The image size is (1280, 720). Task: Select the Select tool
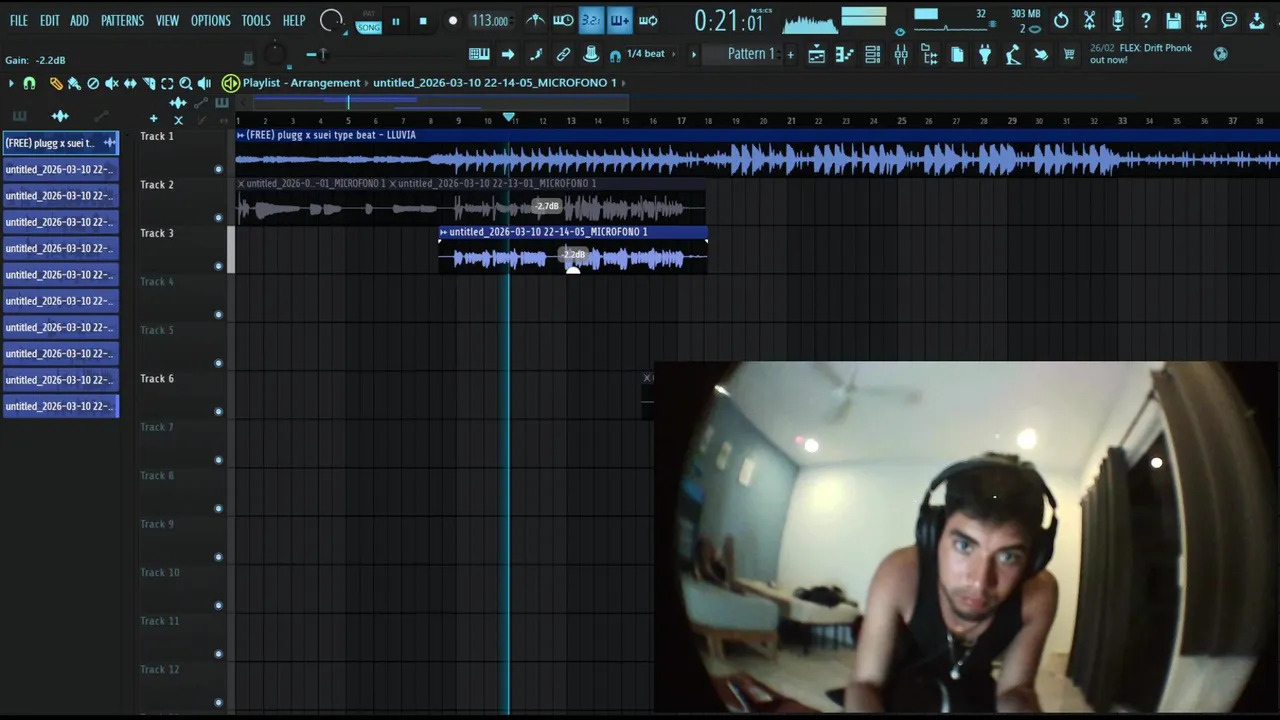[167, 84]
